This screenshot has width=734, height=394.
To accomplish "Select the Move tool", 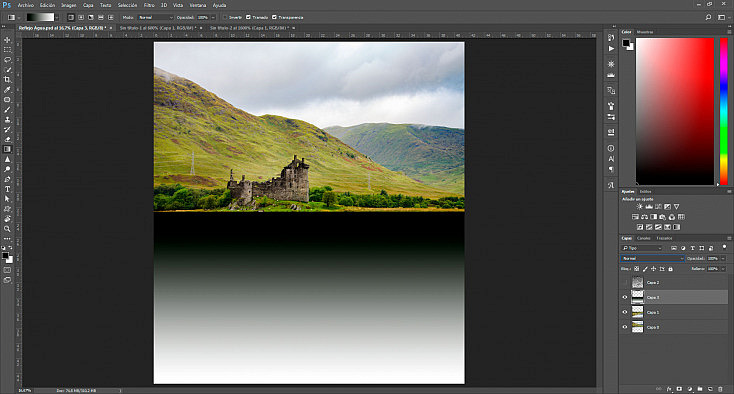I will pyautogui.click(x=7, y=40).
